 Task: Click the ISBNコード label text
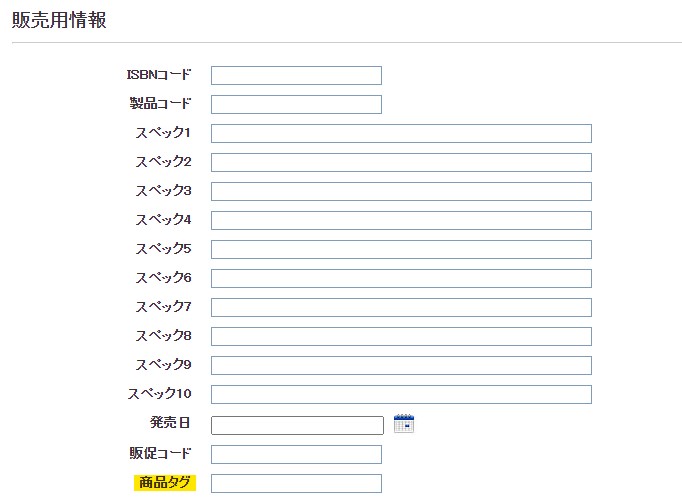[x=158, y=75]
